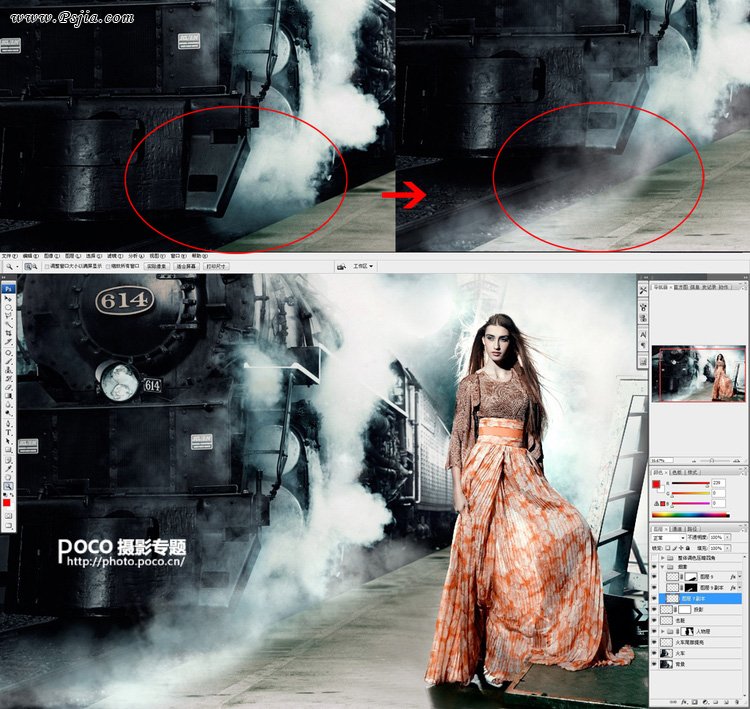
Task: Click the navigator preview thumbnail
Action: click(x=698, y=374)
